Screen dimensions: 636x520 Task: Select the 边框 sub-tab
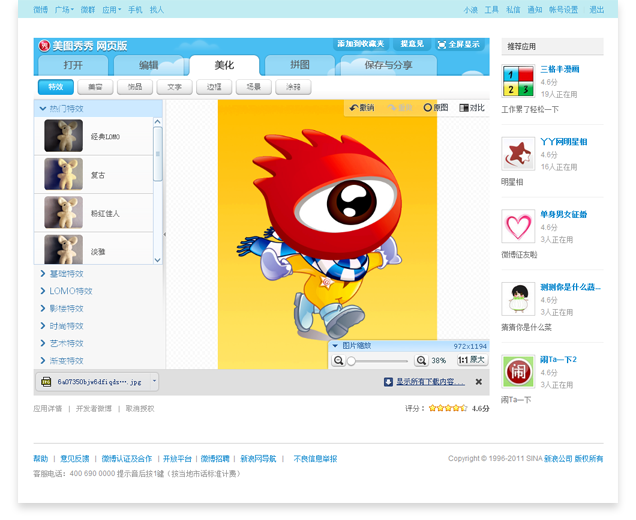pos(214,87)
